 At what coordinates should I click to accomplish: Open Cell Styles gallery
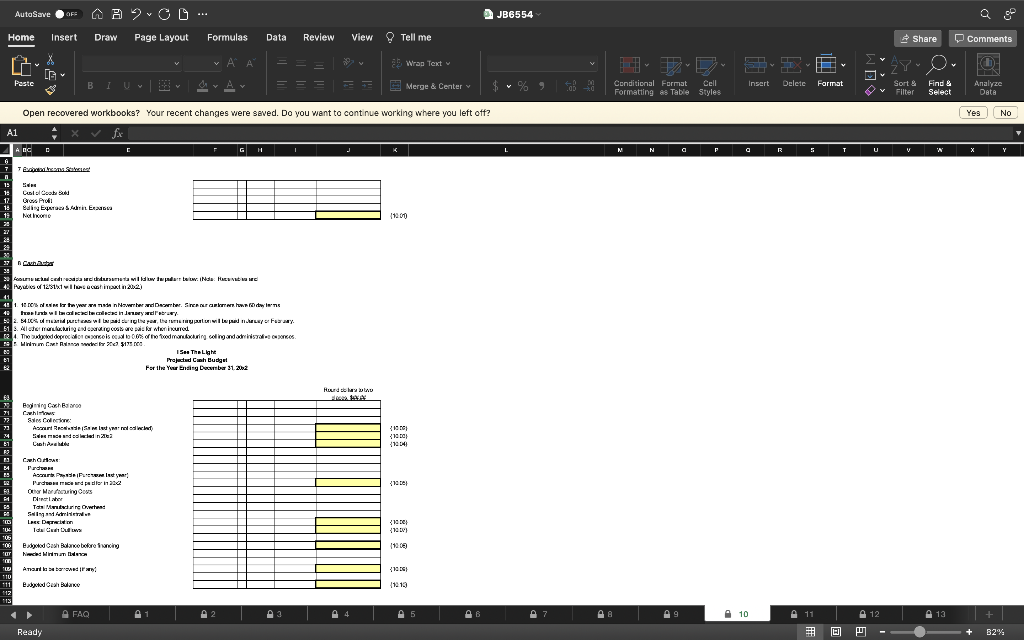point(709,75)
